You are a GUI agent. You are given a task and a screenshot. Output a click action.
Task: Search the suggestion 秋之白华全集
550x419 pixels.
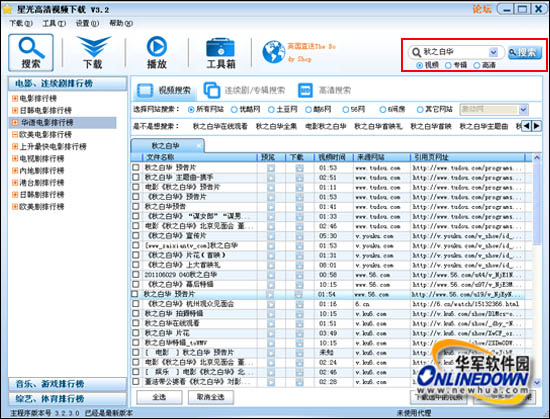(276, 126)
